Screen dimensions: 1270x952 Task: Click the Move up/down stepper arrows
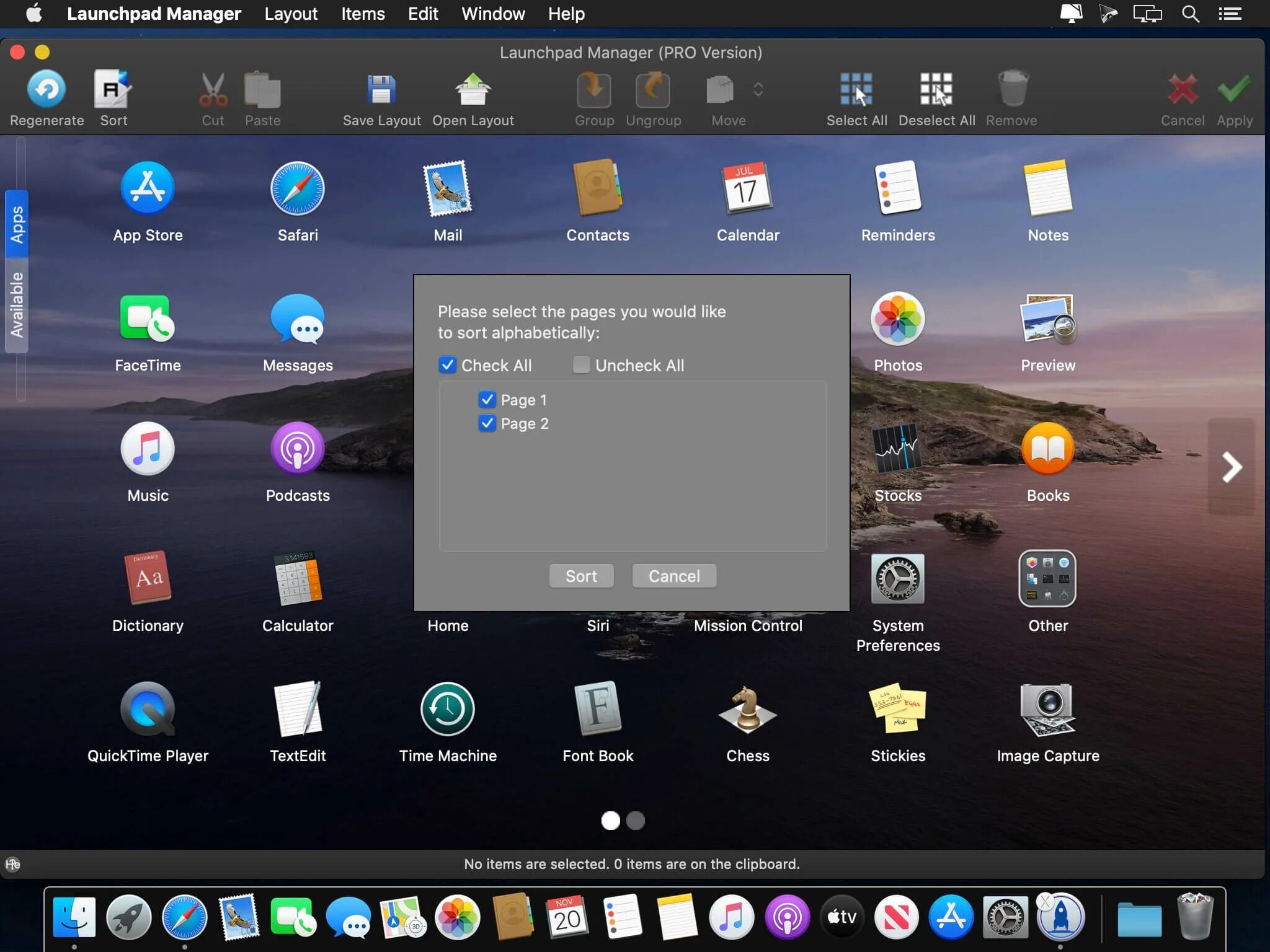tap(758, 90)
